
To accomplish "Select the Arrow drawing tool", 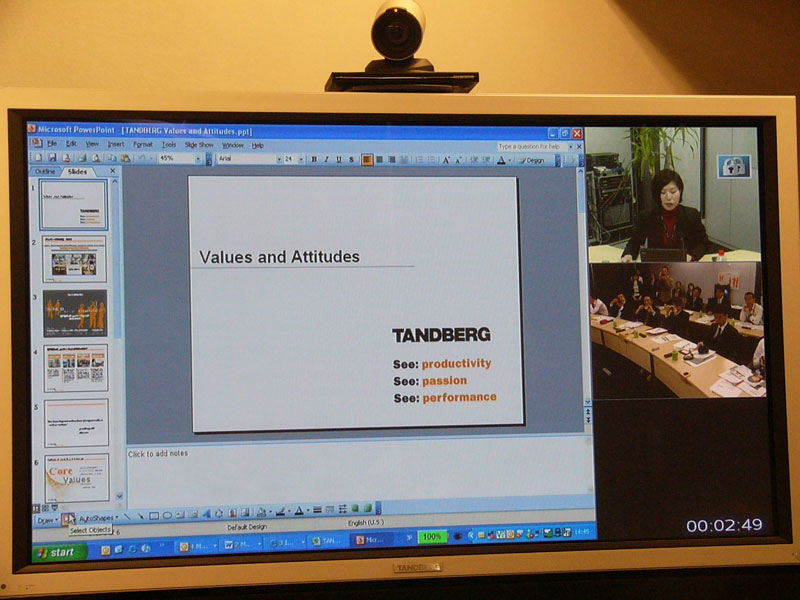I will point(140,516).
